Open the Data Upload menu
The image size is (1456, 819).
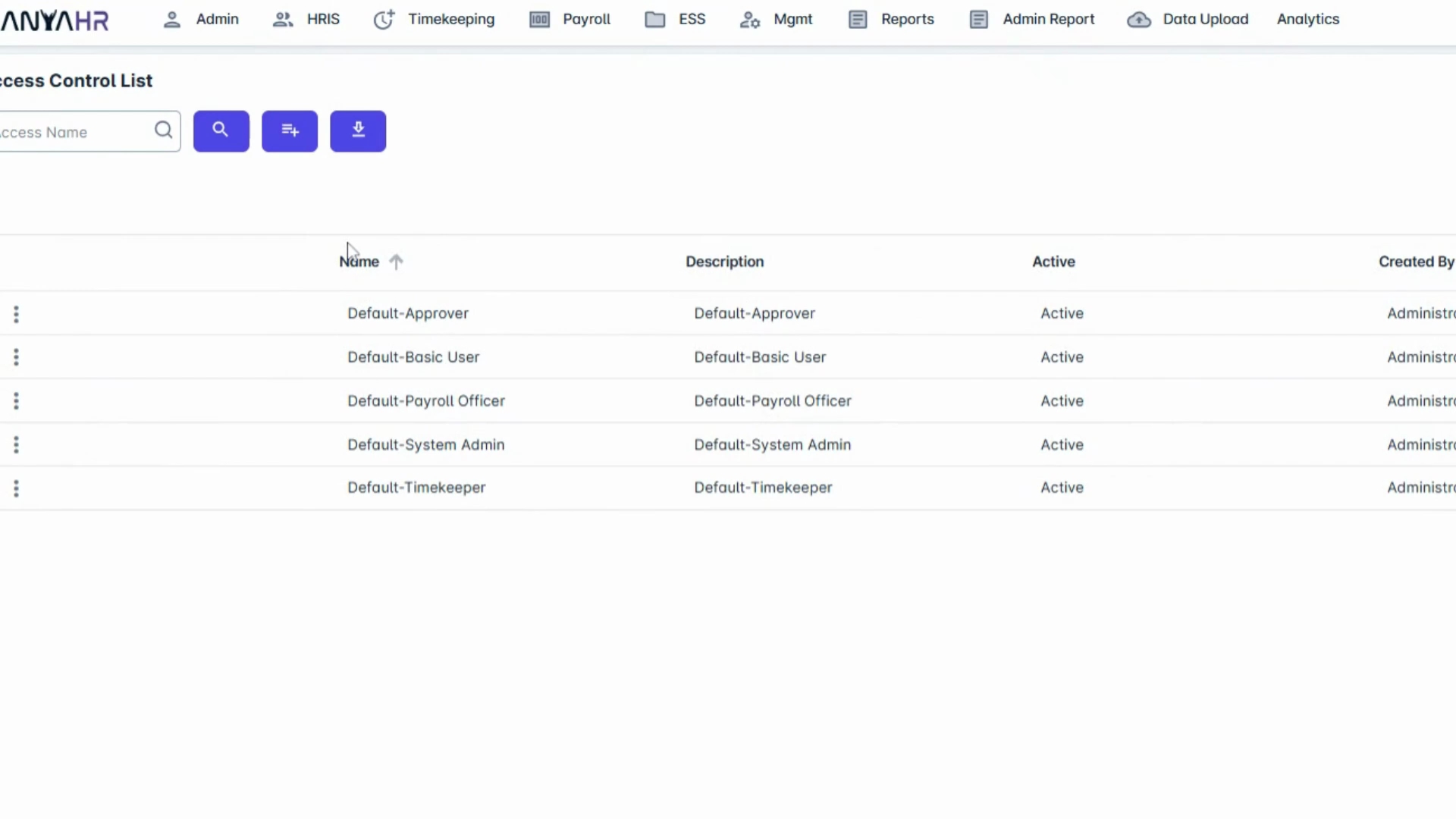1188,20
